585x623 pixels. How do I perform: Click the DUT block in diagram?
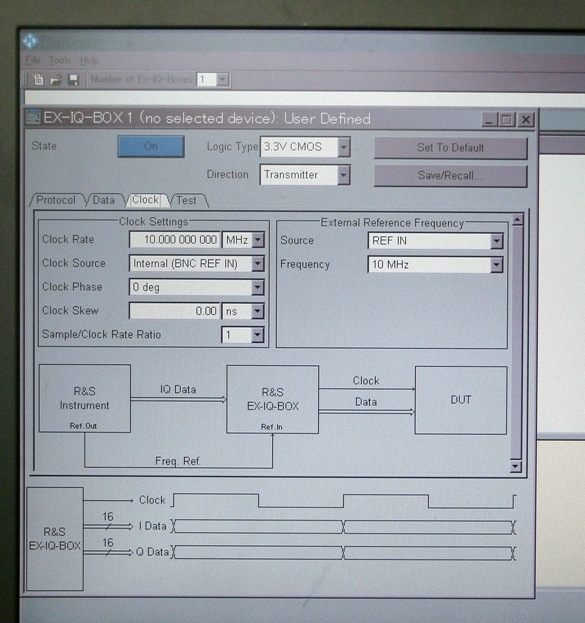(x=461, y=400)
